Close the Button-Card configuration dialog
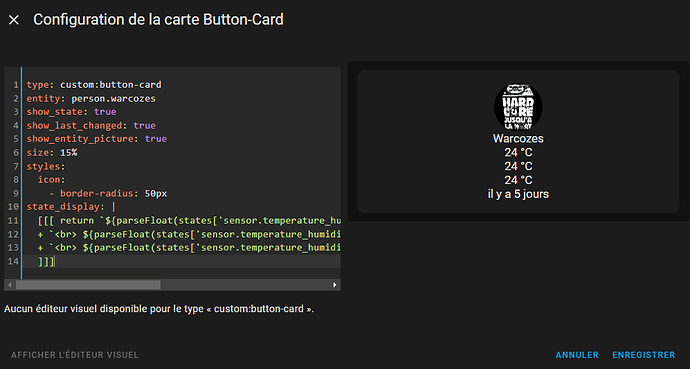The image size is (690, 369). (x=14, y=20)
